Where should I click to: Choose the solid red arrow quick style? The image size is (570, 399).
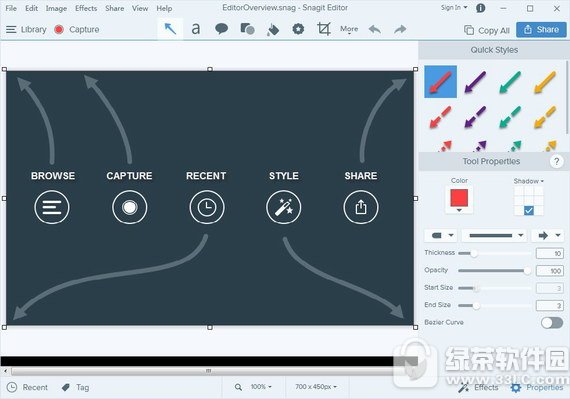click(x=440, y=82)
